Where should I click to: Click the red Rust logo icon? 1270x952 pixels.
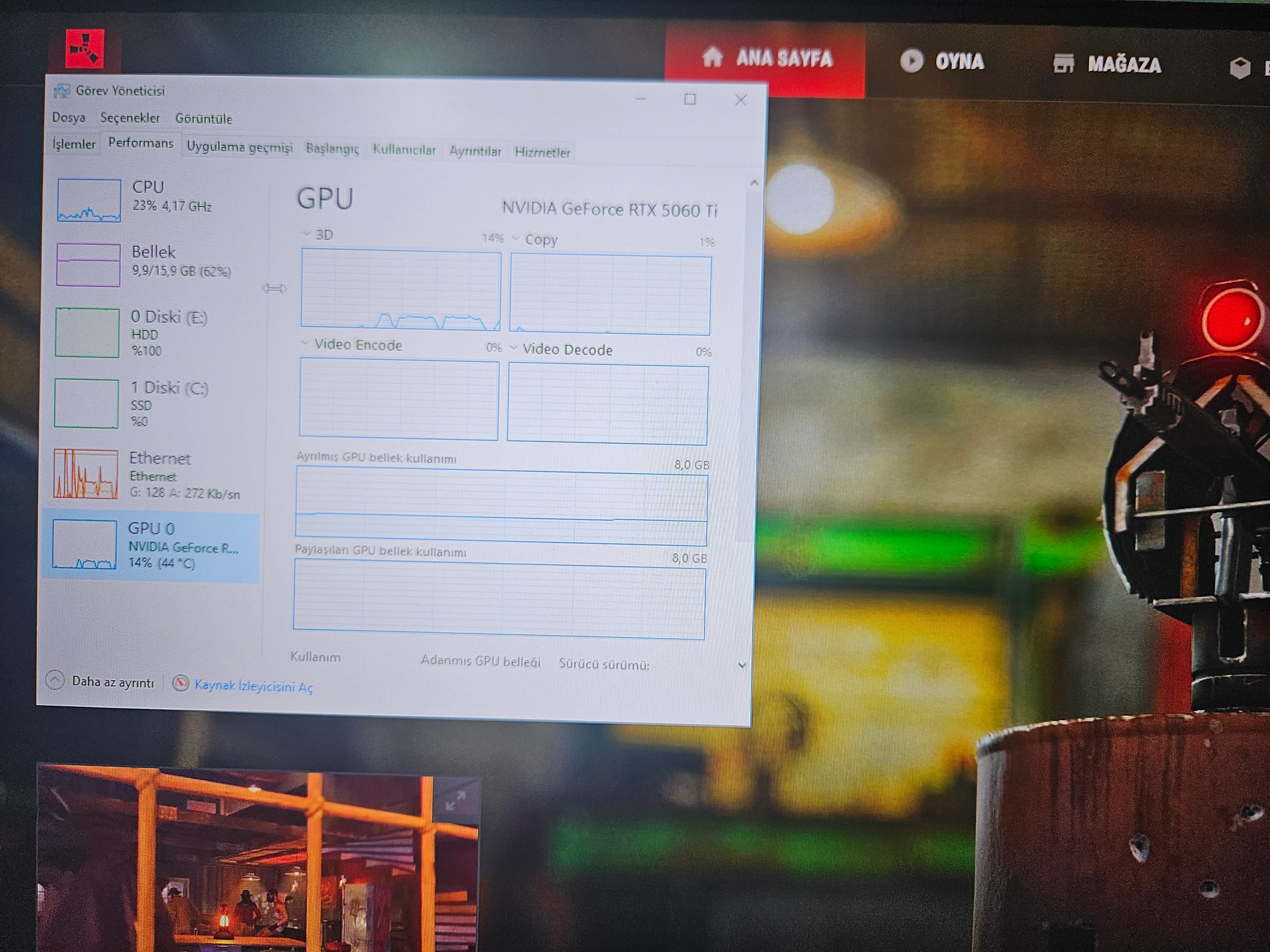pyautogui.click(x=85, y=49)
